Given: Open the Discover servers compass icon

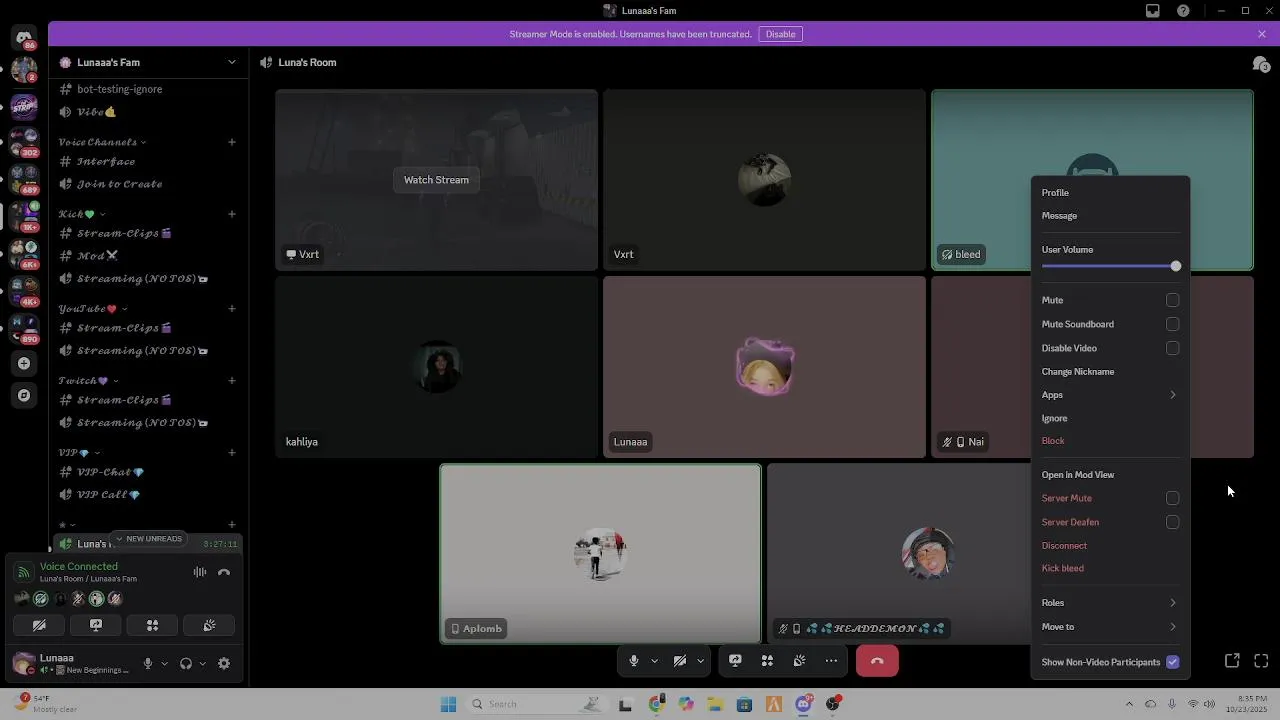Looking at the screenshot, I should pos(24,395).
